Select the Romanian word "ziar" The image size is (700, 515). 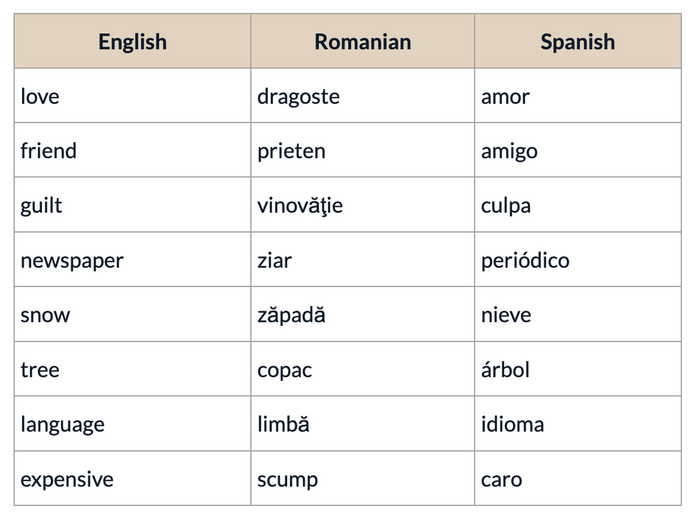pyautogui.click(x=275, y=261)
